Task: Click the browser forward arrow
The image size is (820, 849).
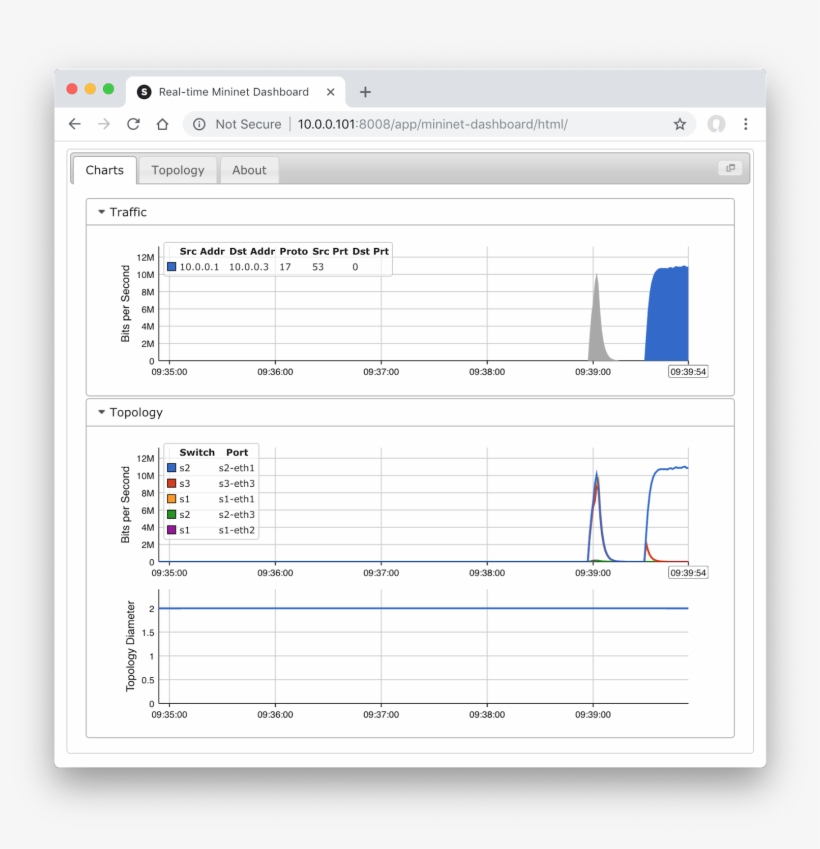Action: (x=104, y=124)
